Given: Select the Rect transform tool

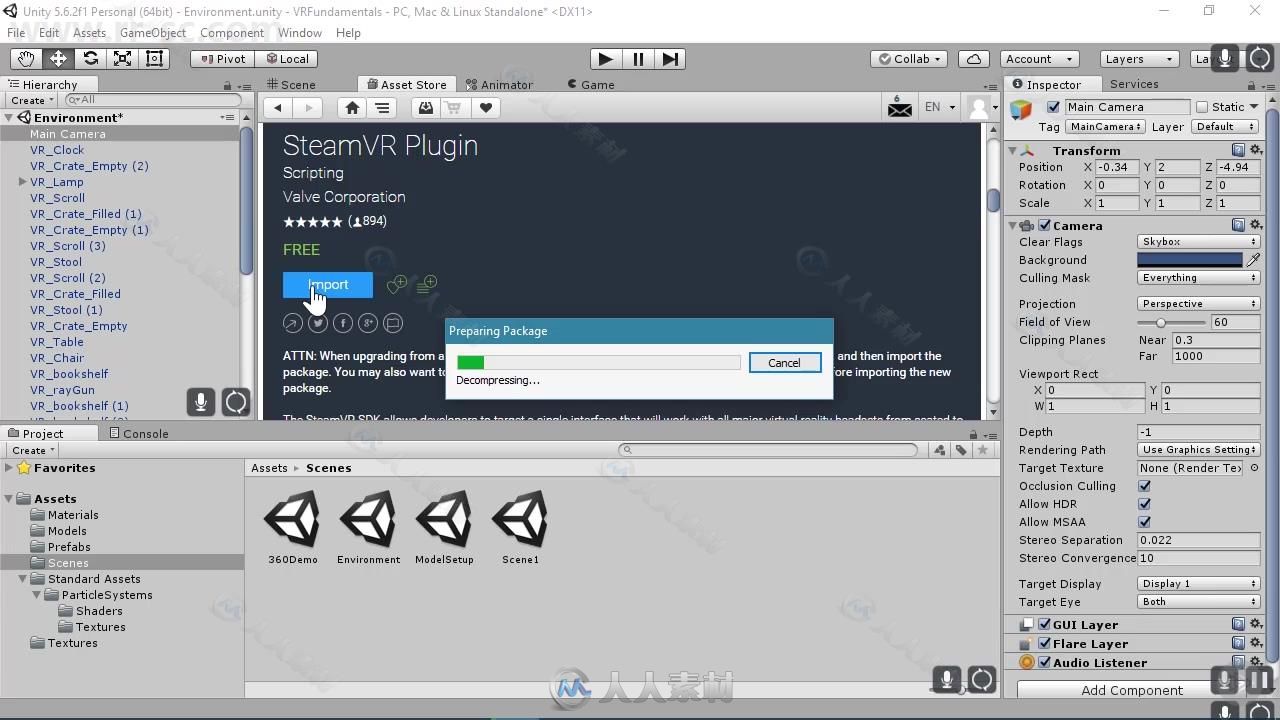Looking at the screenshot, I should [x=154, y=59].
